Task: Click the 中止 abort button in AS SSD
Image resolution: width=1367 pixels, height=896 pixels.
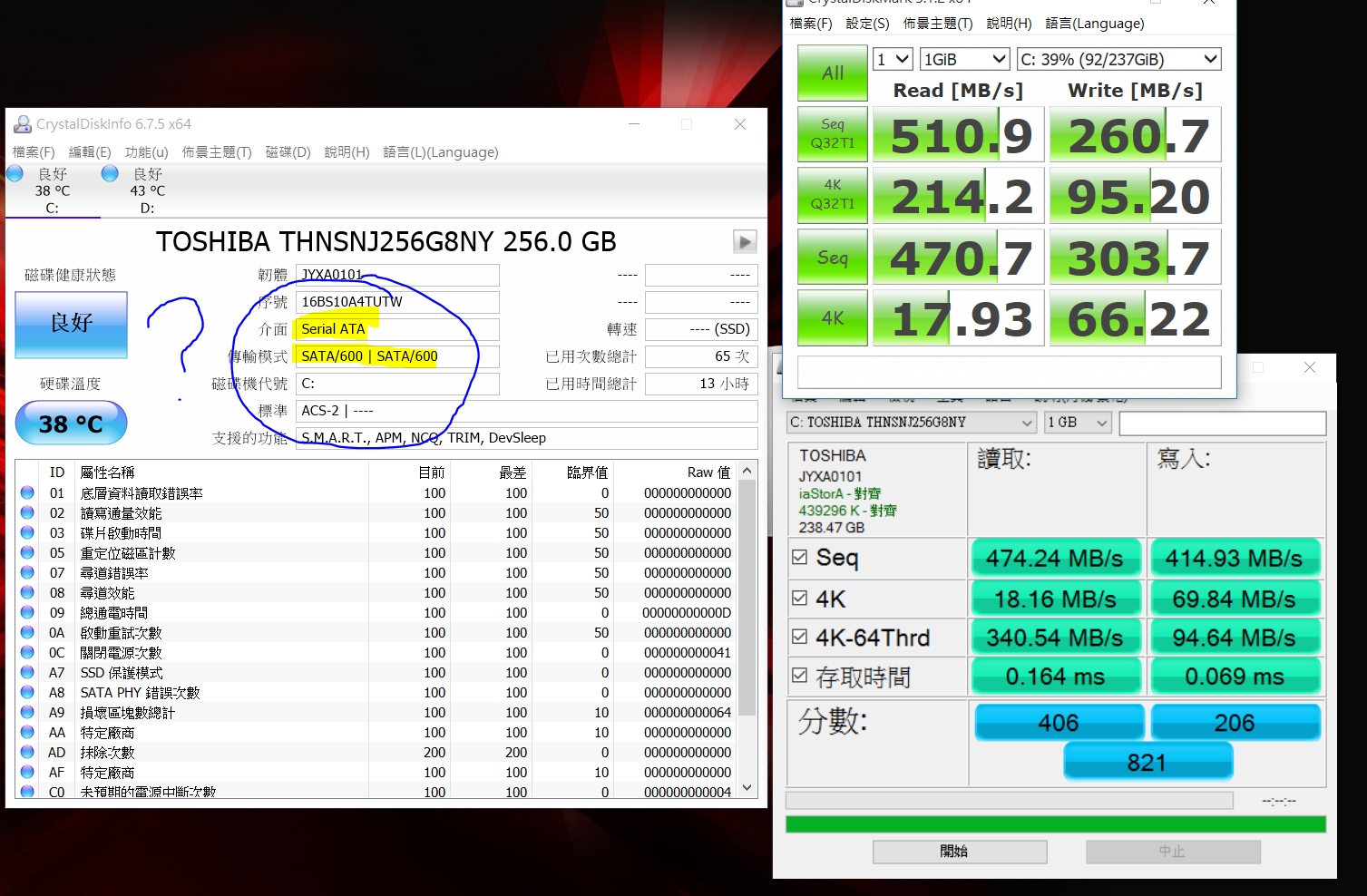Action: pyautogui.click(x=1173, y=852)
